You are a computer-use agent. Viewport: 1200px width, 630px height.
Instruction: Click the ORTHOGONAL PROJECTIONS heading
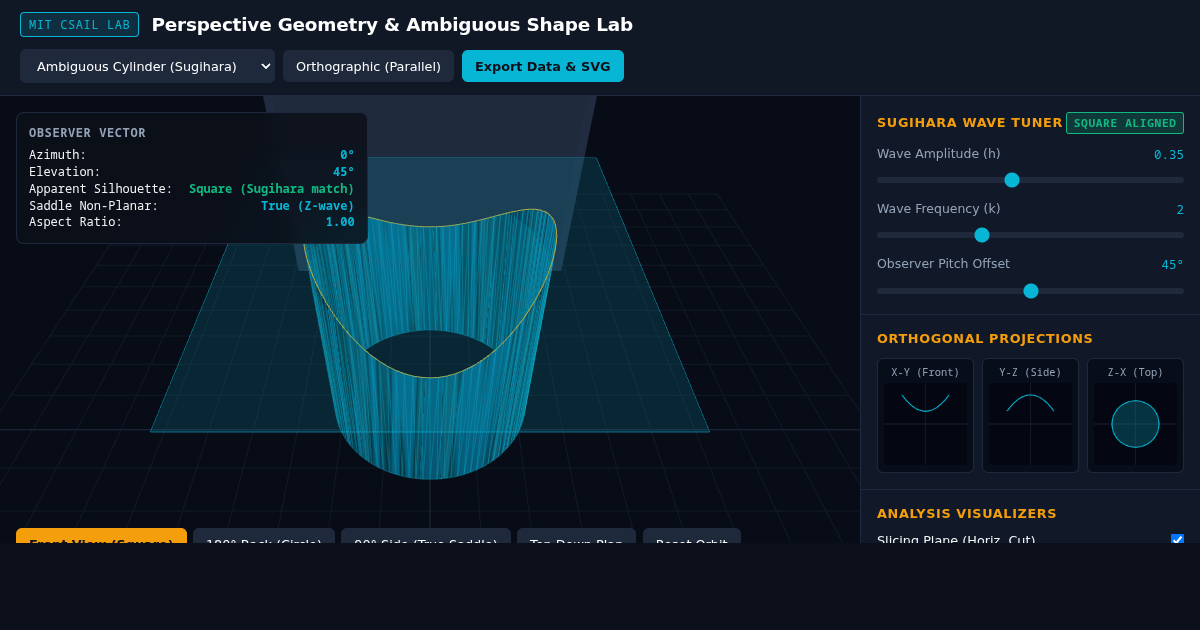[985, 339]
